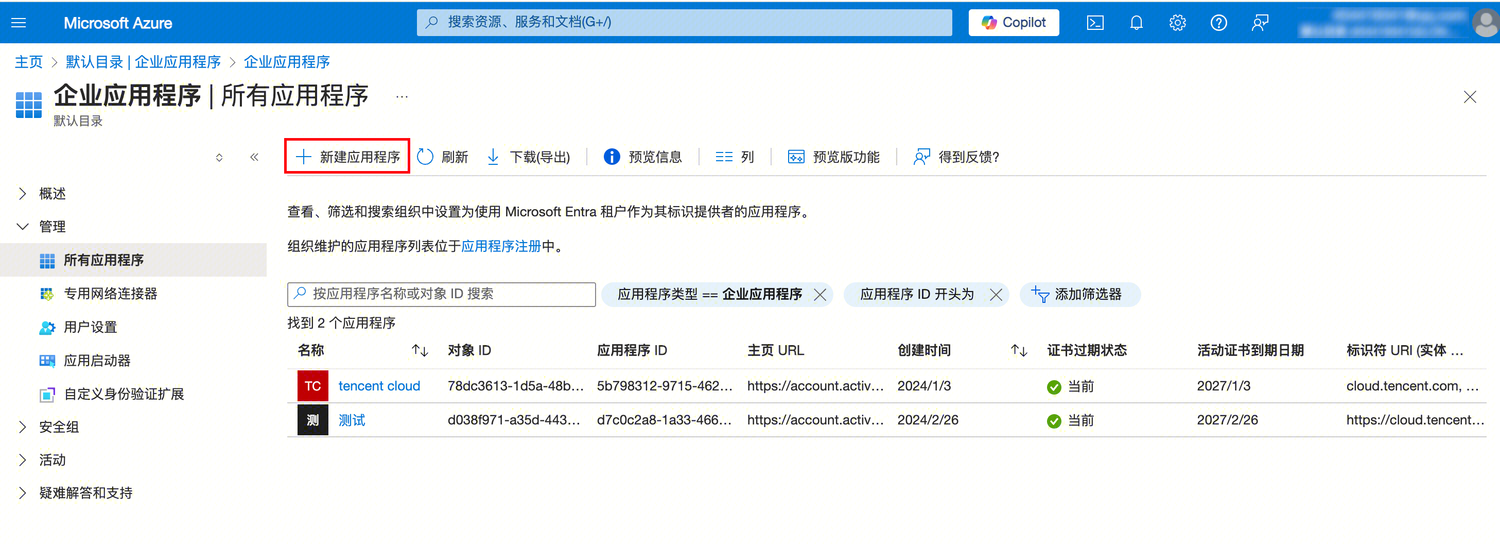Screen dimensions: 1500x545
Task: Sort by the 创建时间 column arrows
Action: point(1019,351)
